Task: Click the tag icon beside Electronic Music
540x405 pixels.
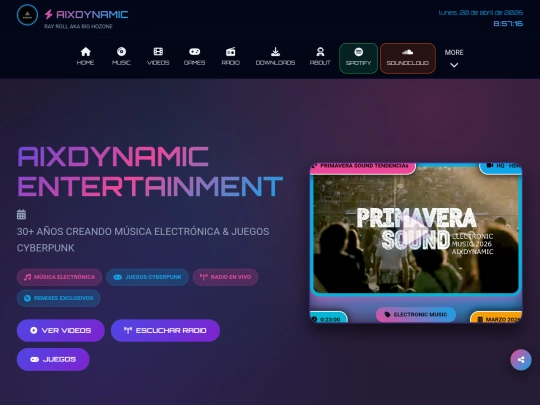Action: point(387,314)
